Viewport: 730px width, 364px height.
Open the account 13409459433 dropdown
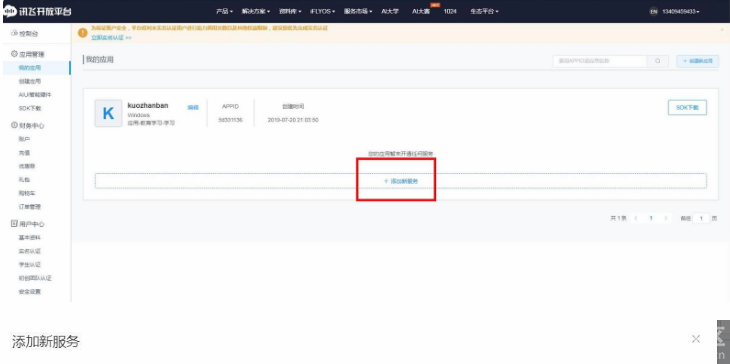point(681,11)
